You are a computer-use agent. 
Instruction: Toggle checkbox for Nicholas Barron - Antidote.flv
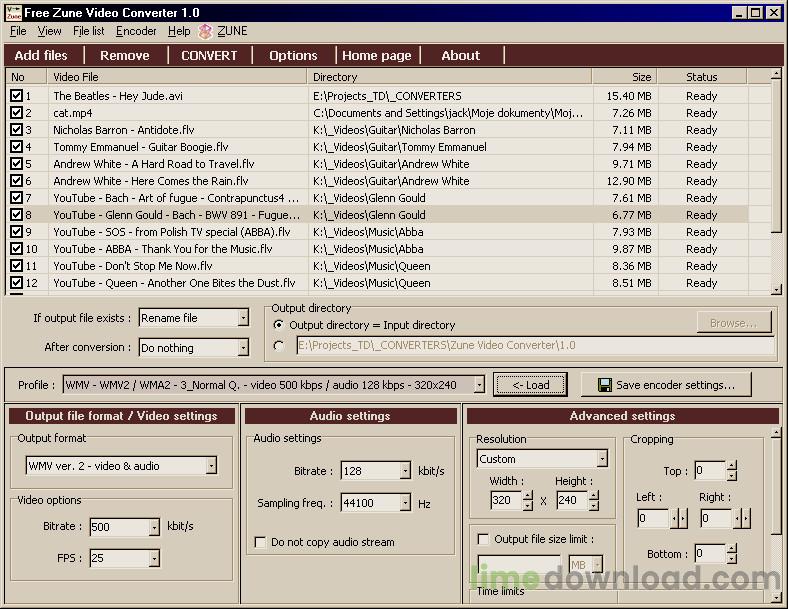tap(16, 130)
